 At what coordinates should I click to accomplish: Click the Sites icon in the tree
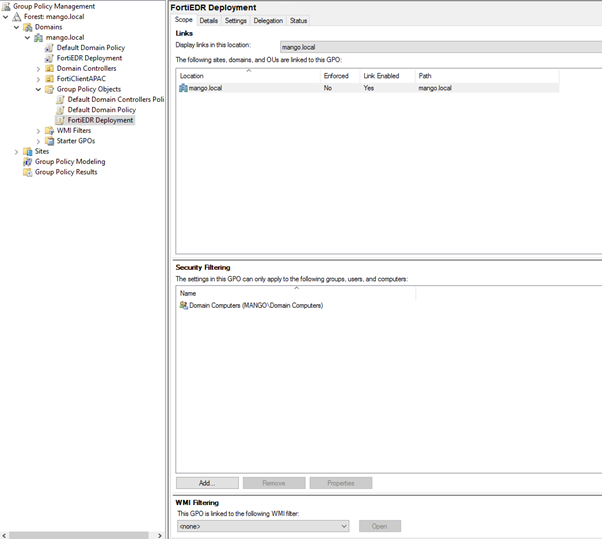[28, 152]
